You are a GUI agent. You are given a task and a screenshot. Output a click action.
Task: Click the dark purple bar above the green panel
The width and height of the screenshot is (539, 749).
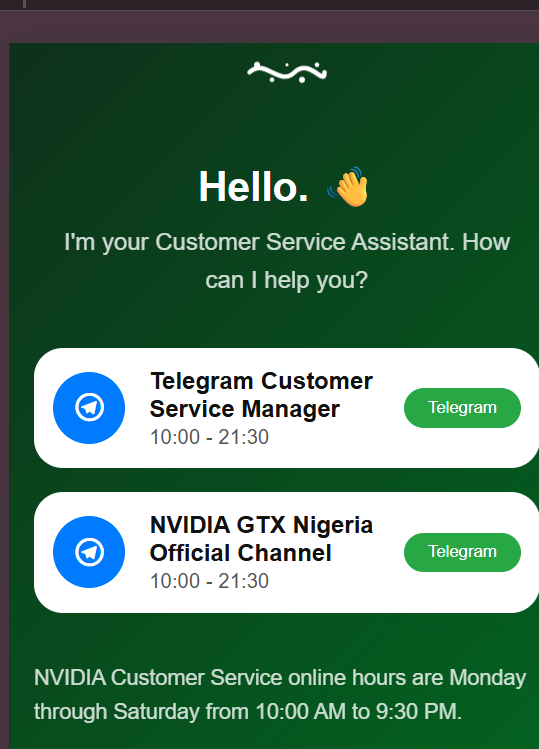[270, 26]
